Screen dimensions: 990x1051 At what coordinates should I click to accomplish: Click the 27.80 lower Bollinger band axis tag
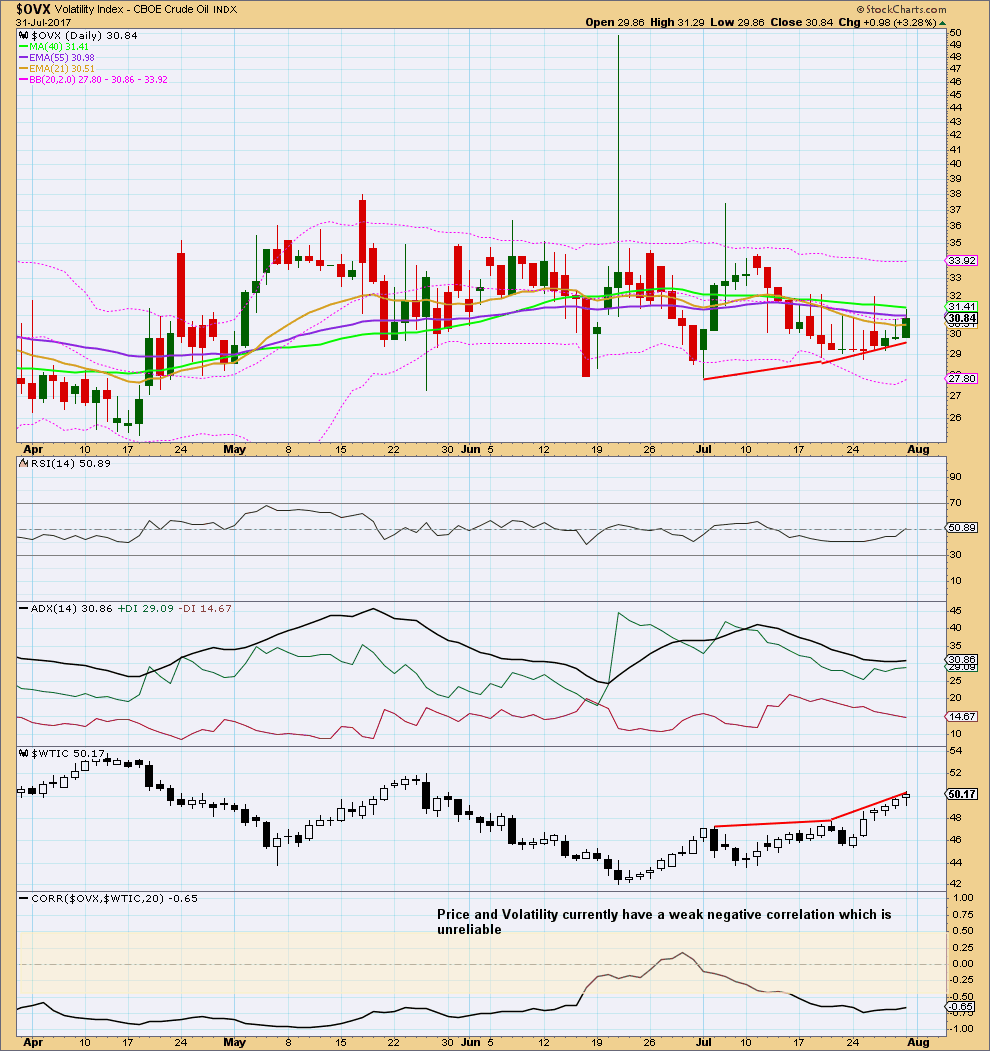pyautogui.click(x=962, y=379)
